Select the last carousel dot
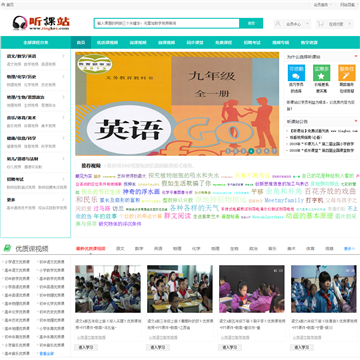 pyautogui.click(x=274, y=151)
